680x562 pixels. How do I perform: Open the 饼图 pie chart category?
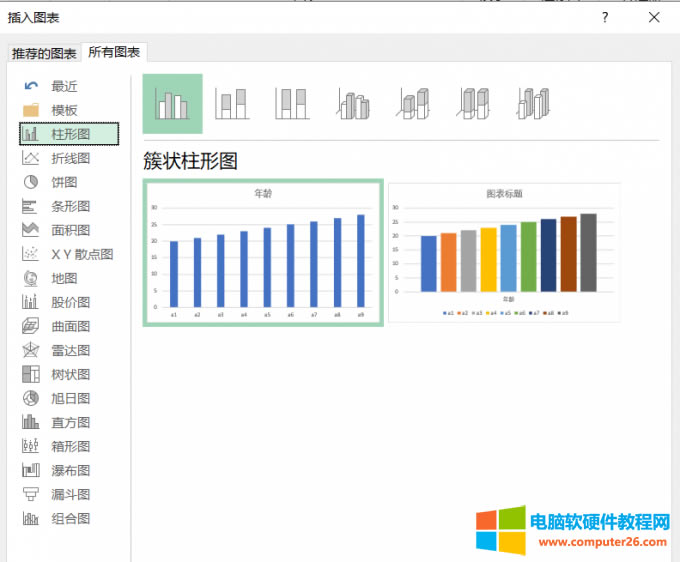click(x=63, y=182)
